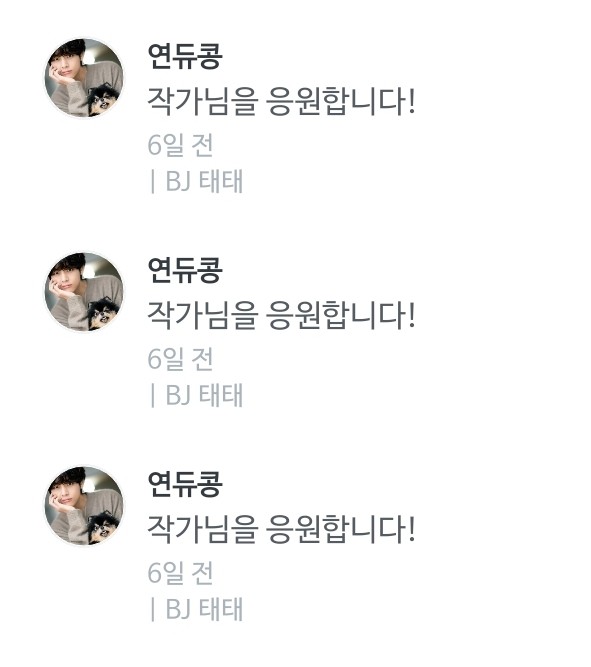This screenshot has height=667, width=591.
Task: Click the word 태태 in the bottom comment's tag
Action: 221,609
